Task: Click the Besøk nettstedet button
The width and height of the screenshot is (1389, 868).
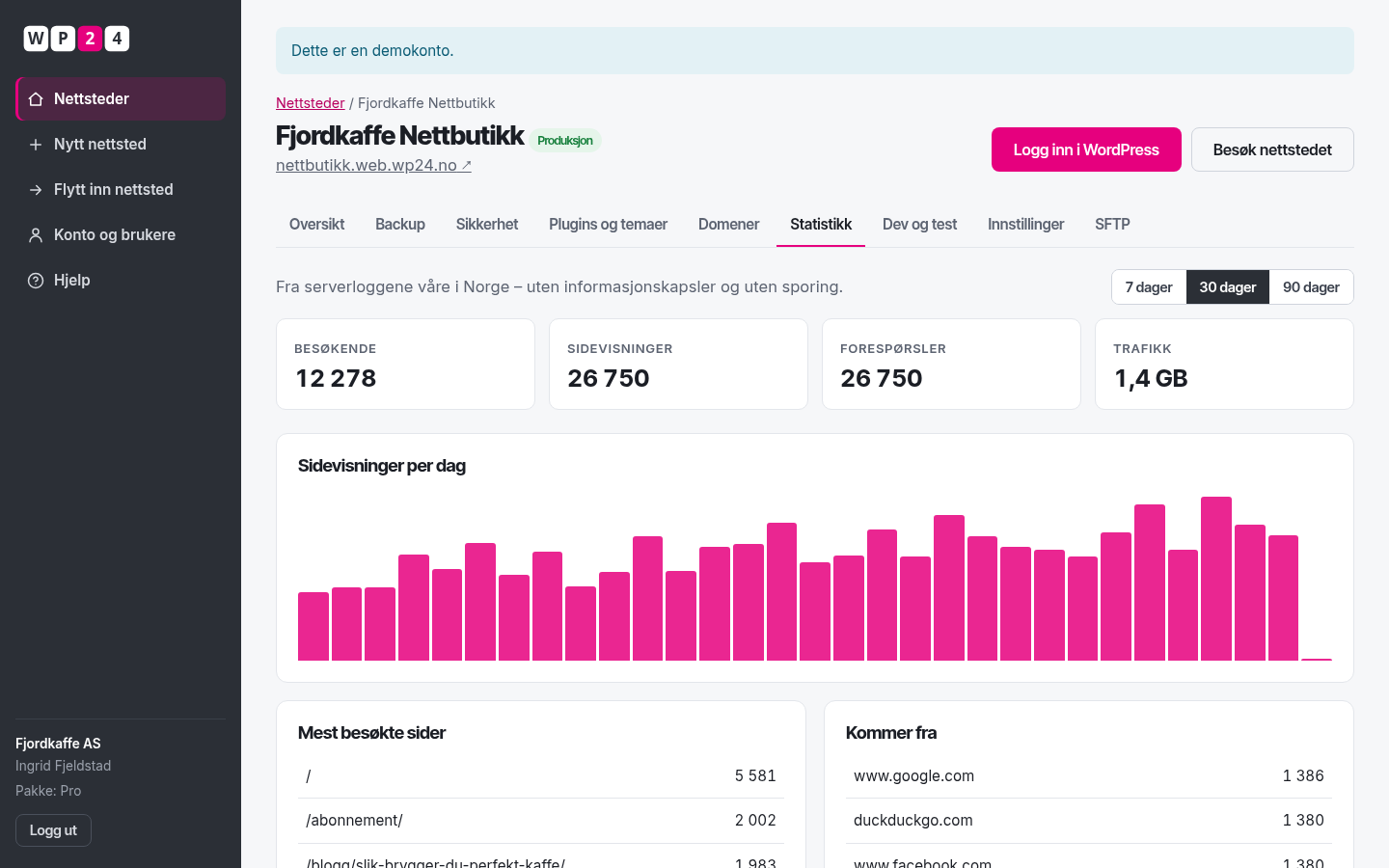Action: tap(1272, 149)
